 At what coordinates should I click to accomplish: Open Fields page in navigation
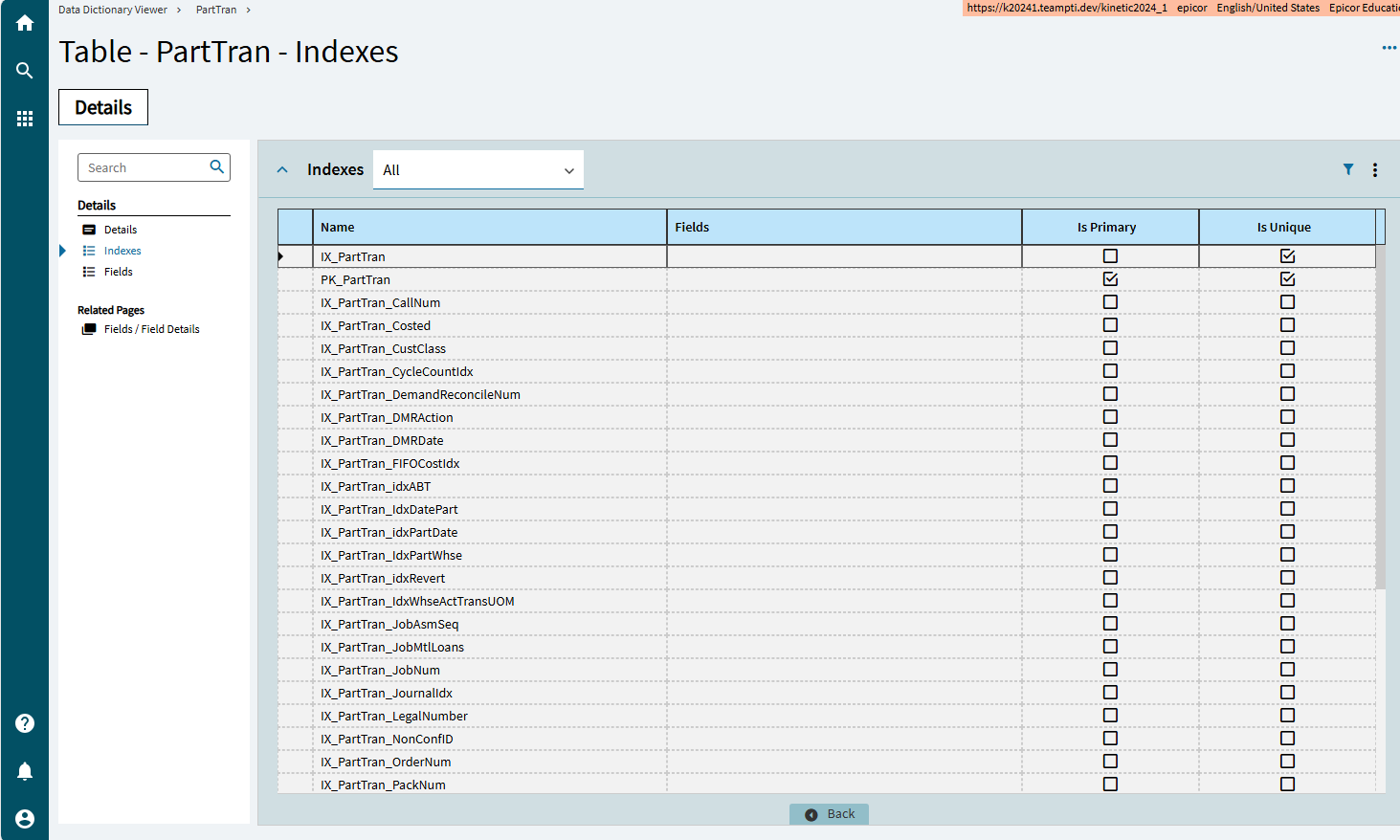pos(119,272)
